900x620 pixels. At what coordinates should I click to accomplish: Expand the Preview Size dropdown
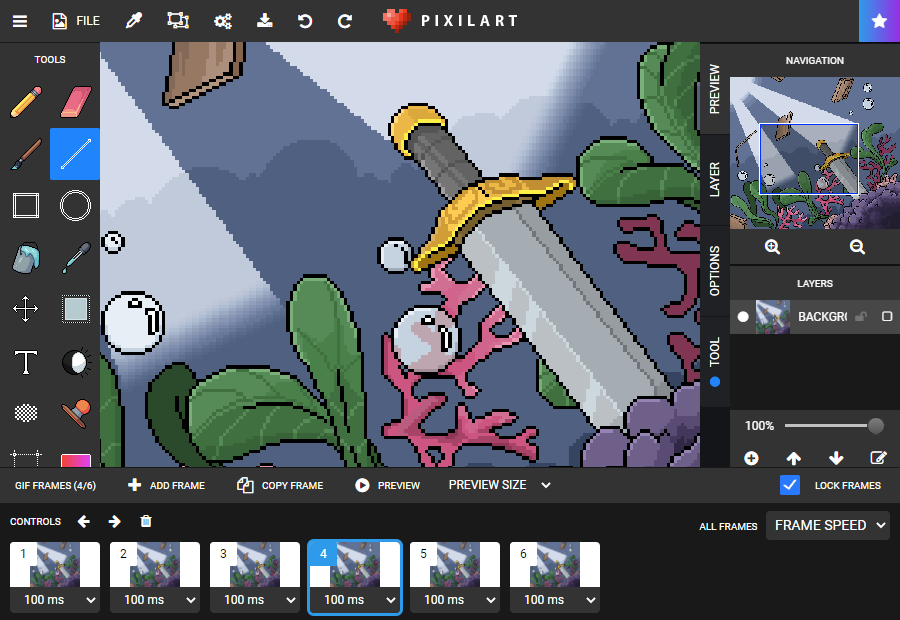[499, 485]
